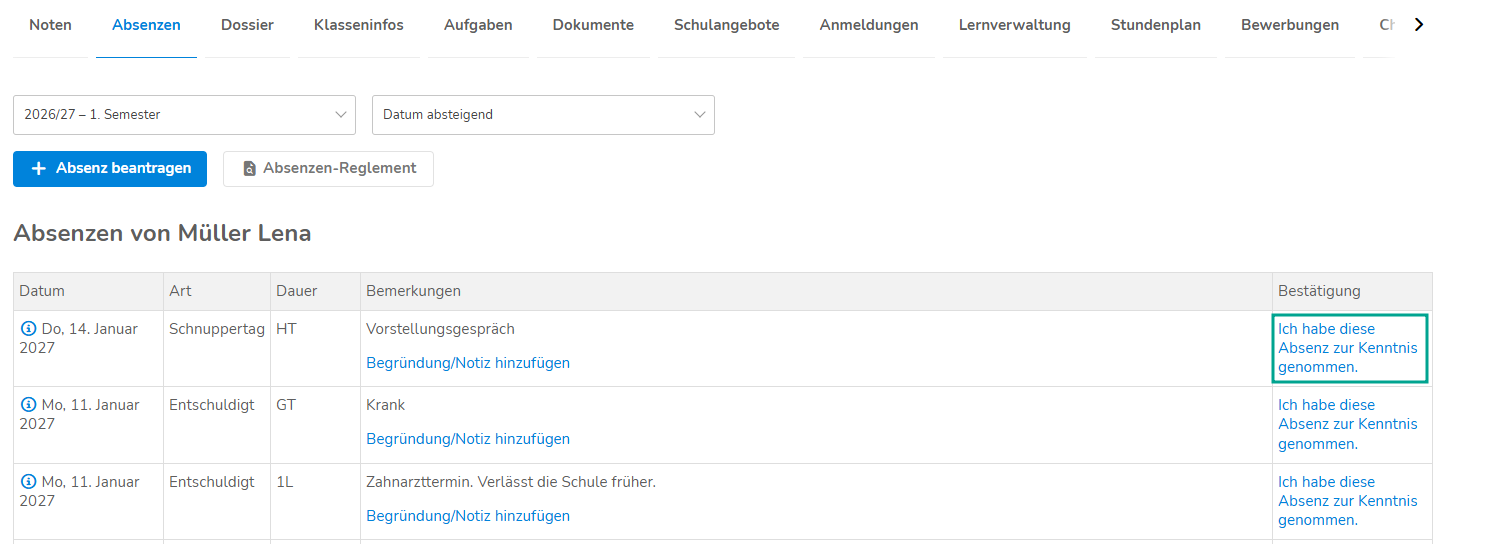Click info icon on the Zahnarzttermin absence row
Viewport: 1492px width, 544px height.
click(28, 482)
